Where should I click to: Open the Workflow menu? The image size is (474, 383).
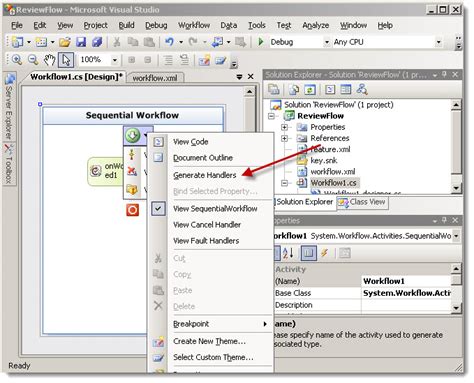click(194, 25)
